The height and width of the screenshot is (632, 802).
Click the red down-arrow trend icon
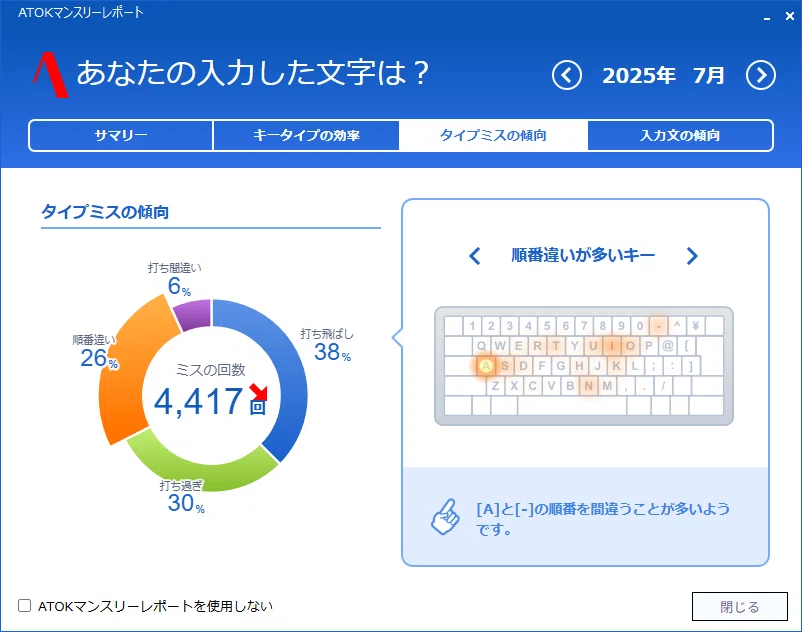[259, 392]
